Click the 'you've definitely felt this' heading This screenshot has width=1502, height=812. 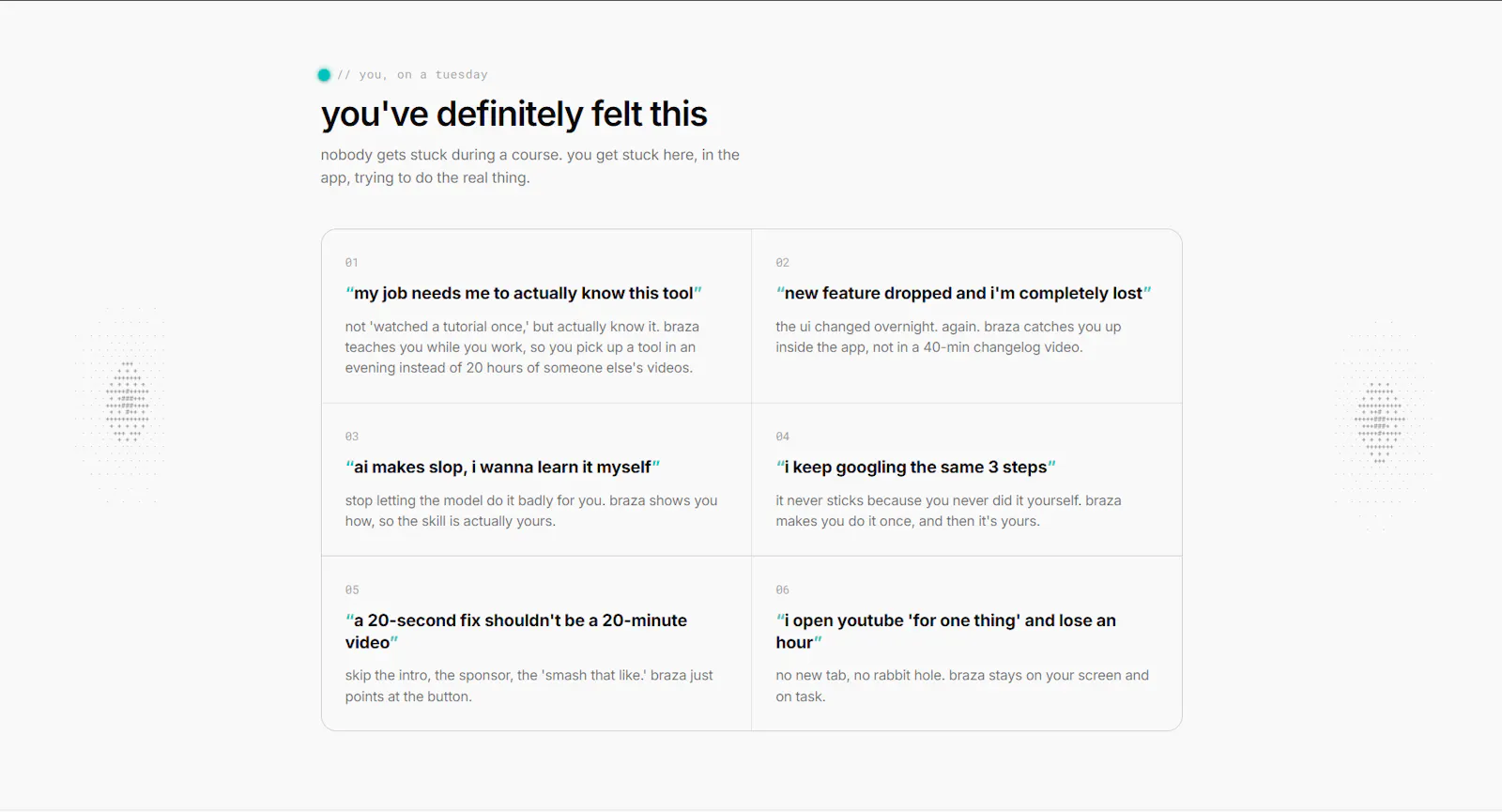[x=514, y=115]
